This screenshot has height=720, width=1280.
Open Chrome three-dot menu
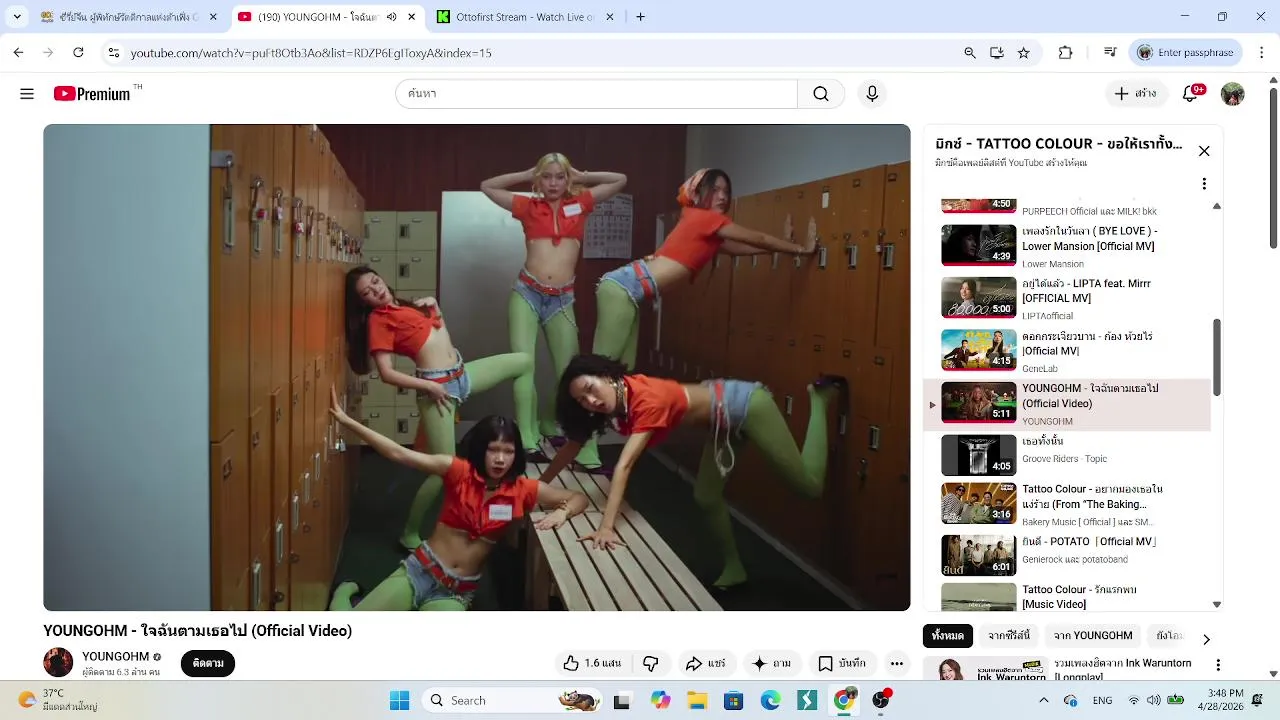point(1262,53)
